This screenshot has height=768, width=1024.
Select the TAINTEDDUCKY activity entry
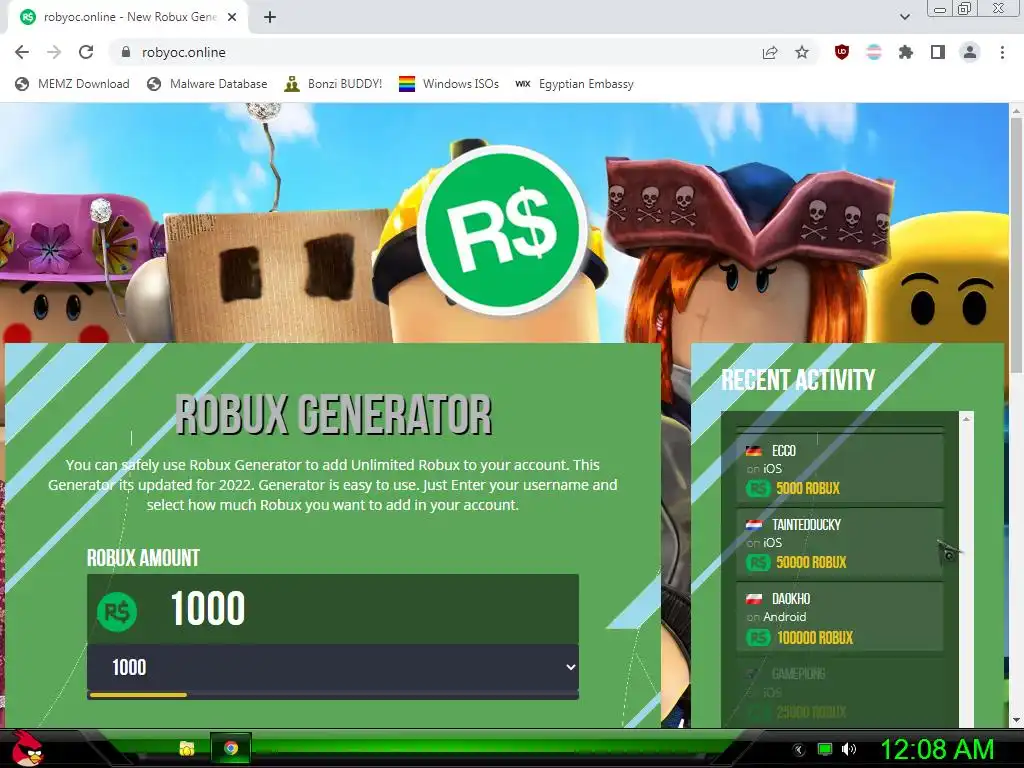pos(840,543)
